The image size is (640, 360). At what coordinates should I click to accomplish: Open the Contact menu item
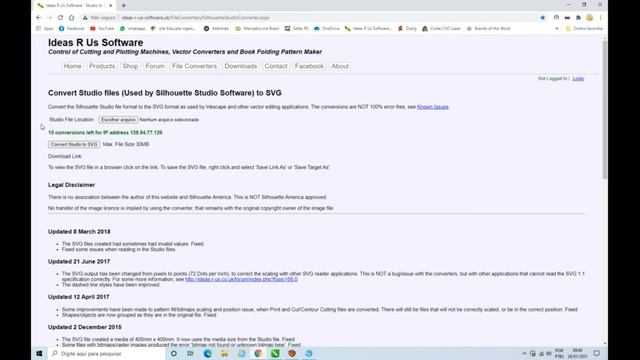tap(276, 66)
